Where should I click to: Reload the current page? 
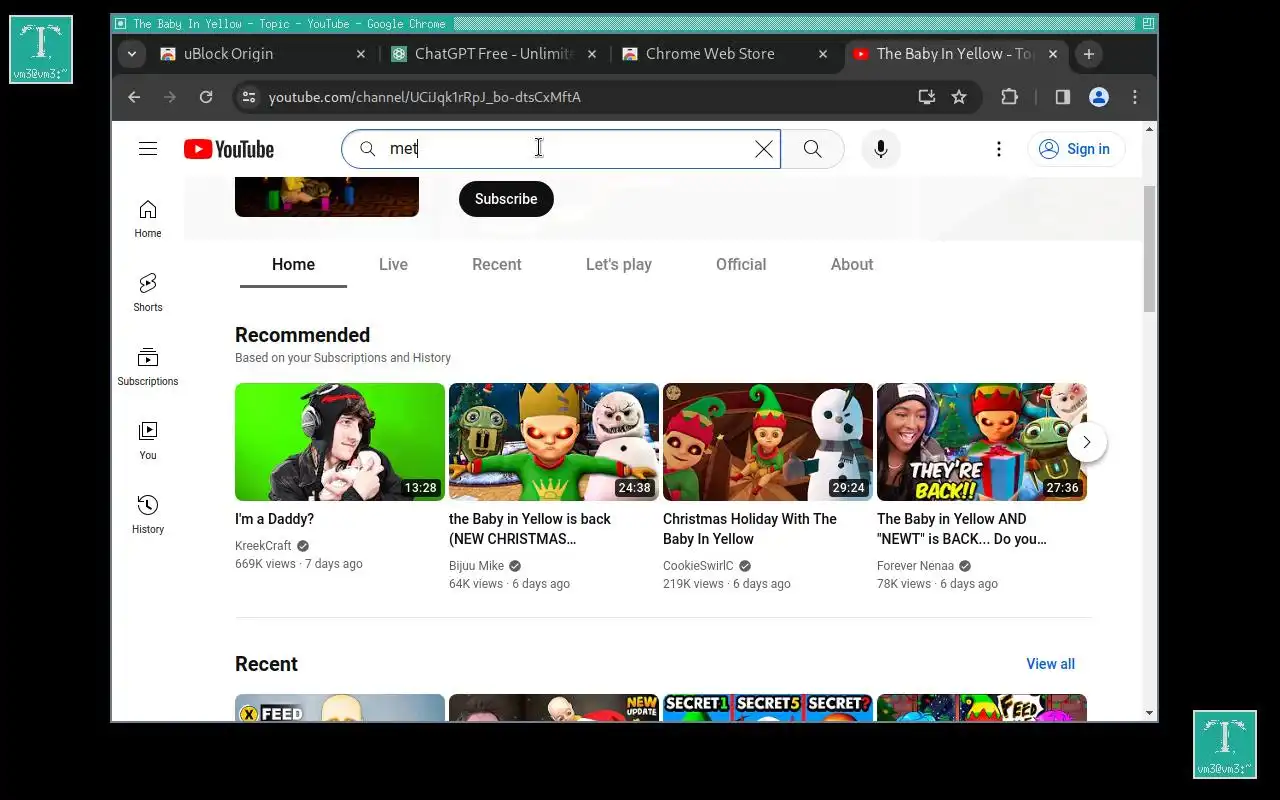(x=206, y=97)
